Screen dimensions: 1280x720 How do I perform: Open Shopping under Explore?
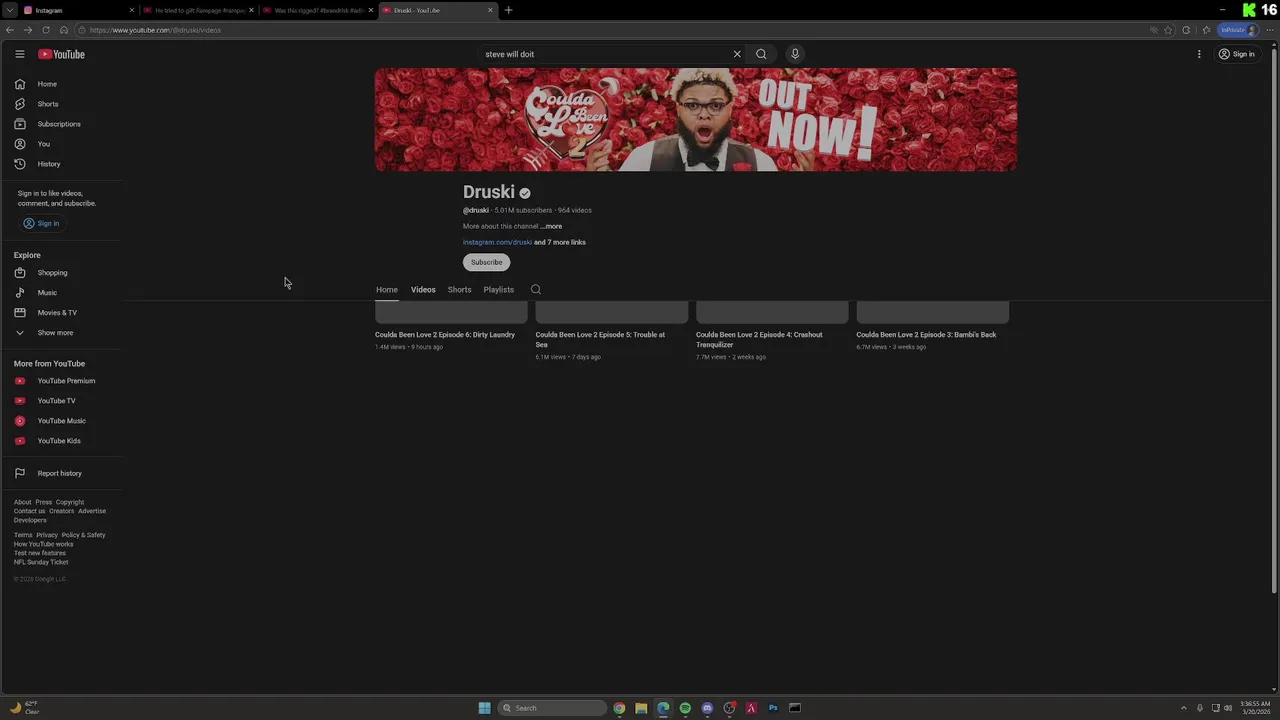click(x=60, y=273)
